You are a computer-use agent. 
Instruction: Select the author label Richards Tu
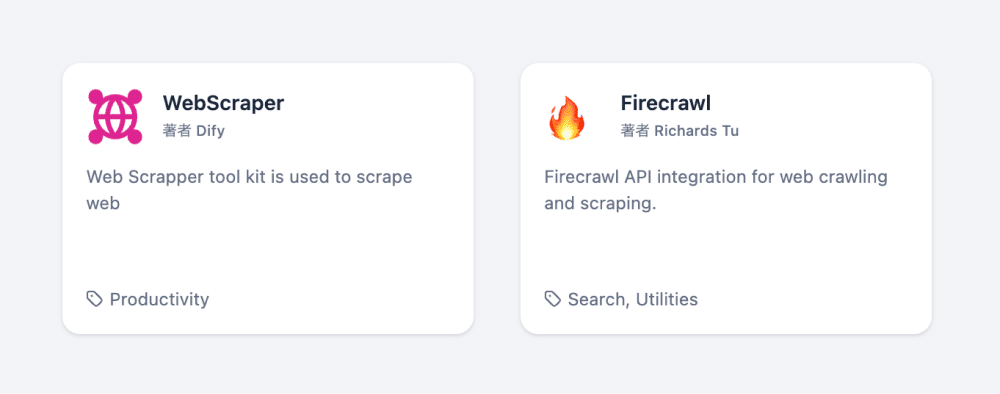tap(696, 131)
